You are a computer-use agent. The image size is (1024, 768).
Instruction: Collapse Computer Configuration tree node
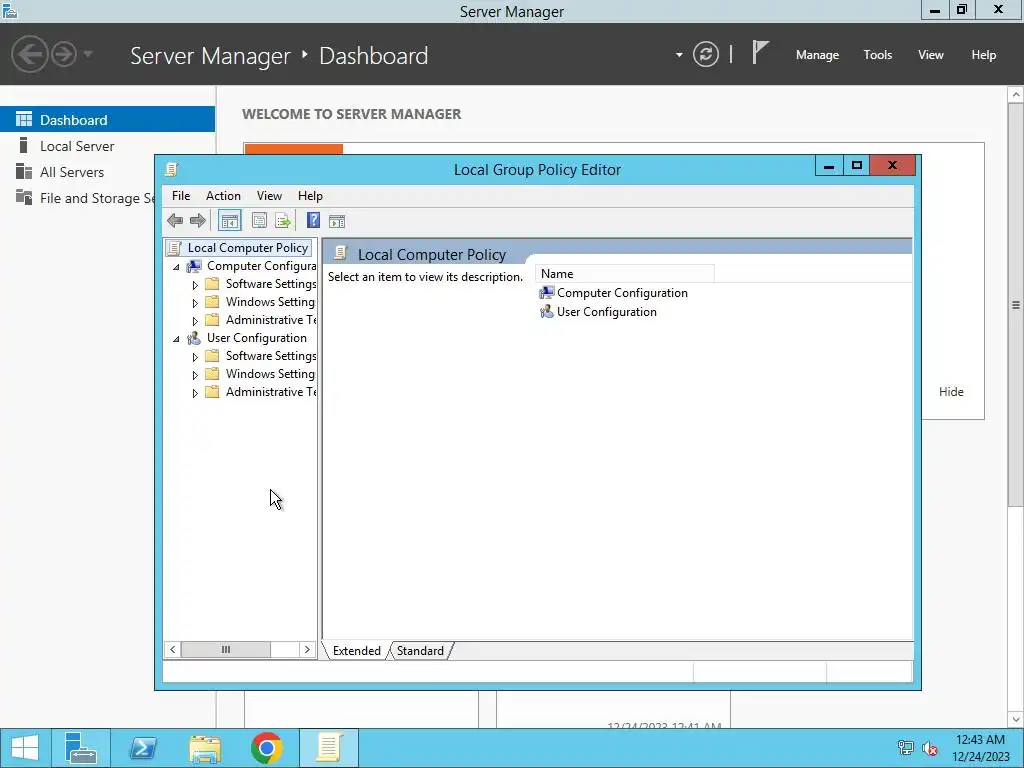click(176, 267)
